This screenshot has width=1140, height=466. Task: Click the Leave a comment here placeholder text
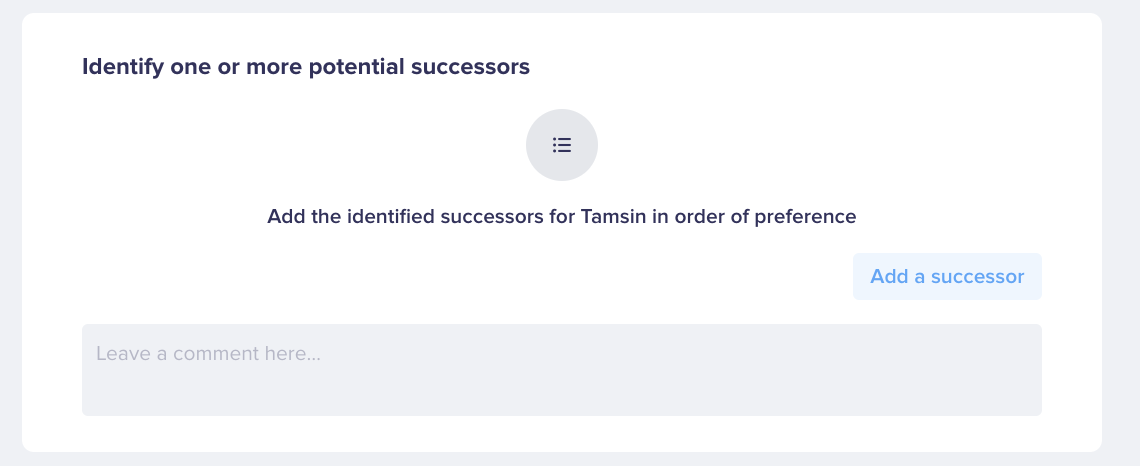point(208,353)
